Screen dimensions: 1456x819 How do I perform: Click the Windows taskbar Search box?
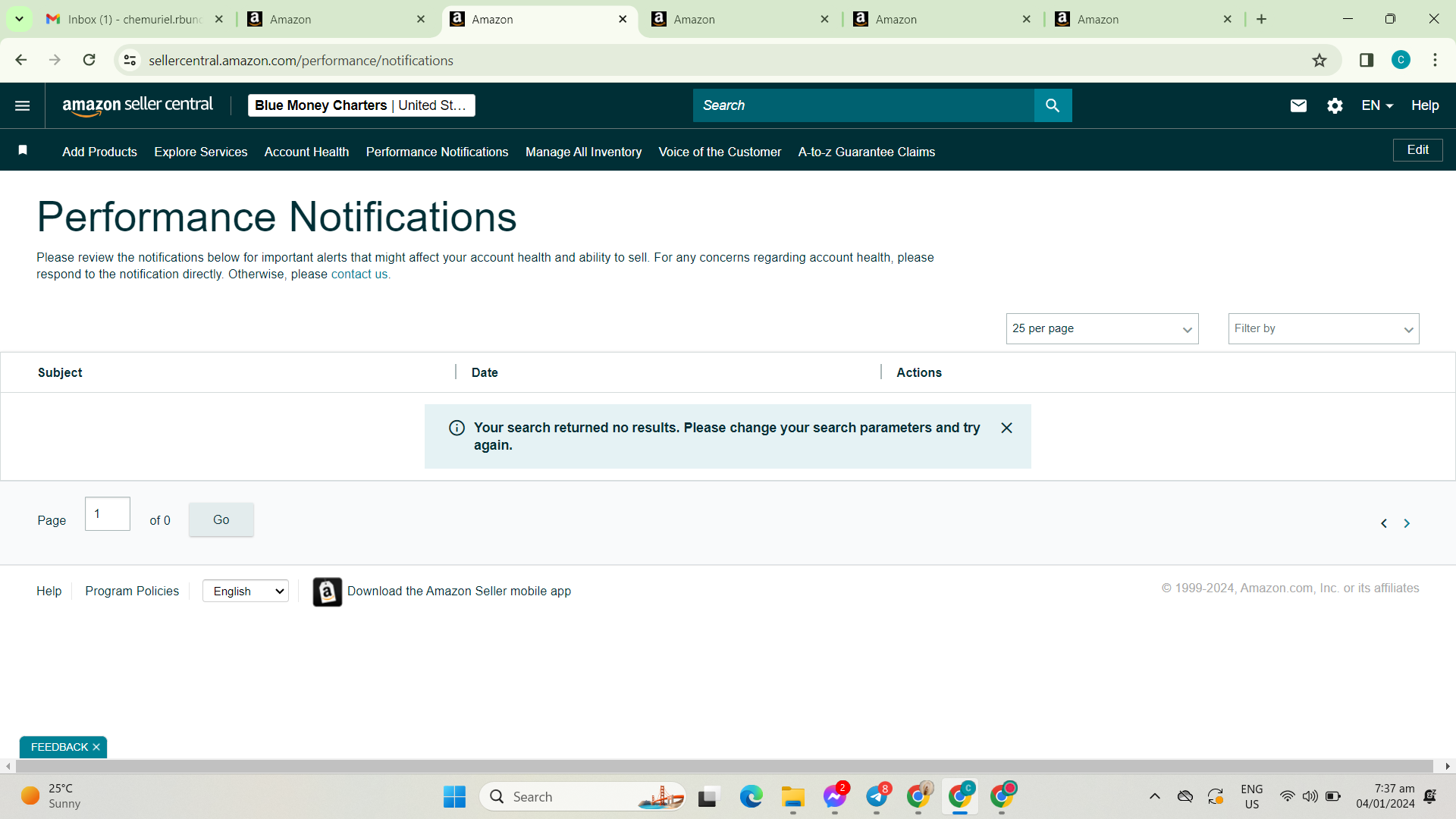(582, 796)
